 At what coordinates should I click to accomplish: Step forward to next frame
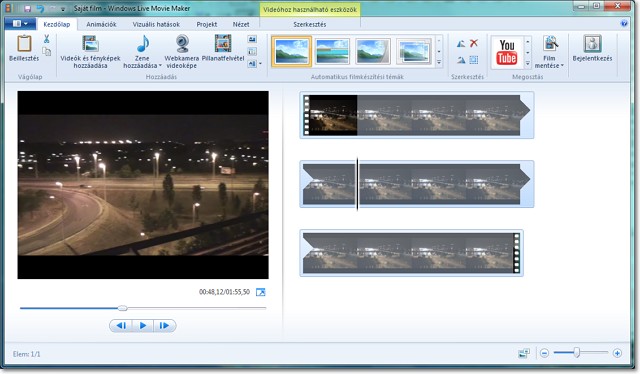click(x=164, y=325)
